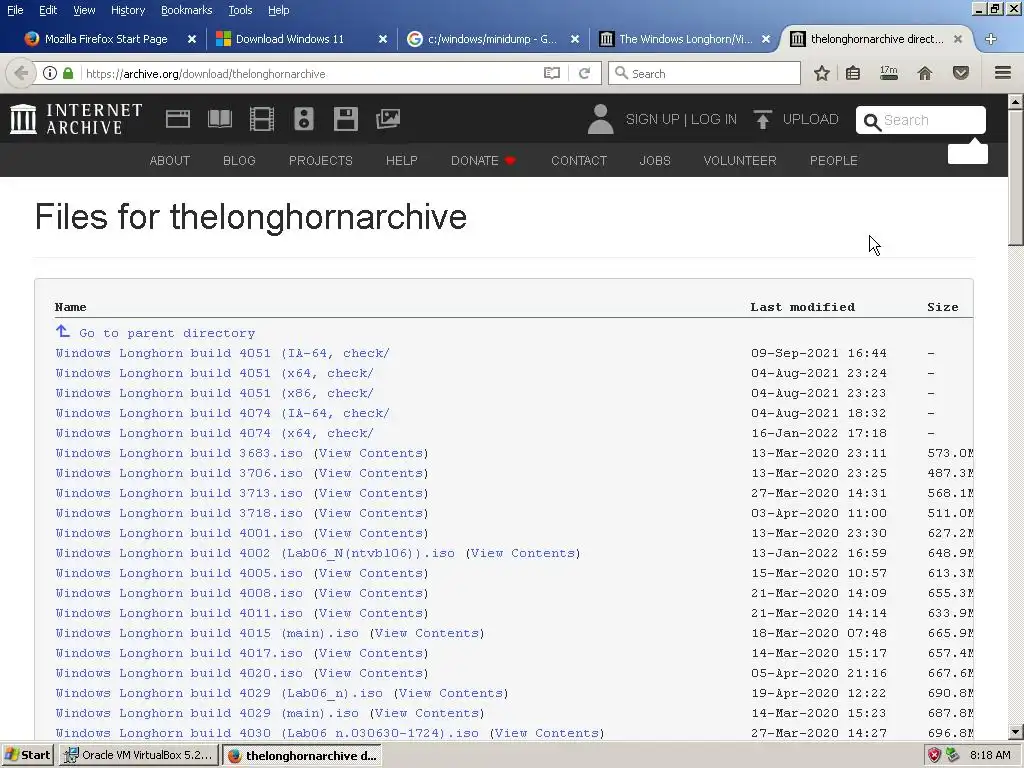Switch to Oracle VM VirtualBox taskbar item
This screenshot has height=768, width=1024.
pos(138,755)
